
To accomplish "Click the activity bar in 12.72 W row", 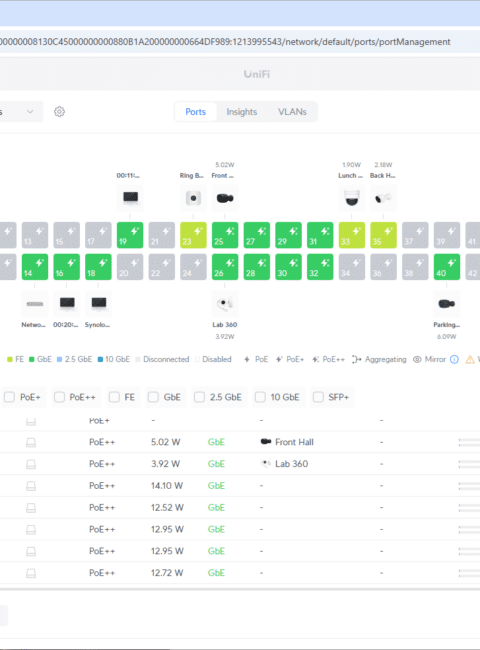I will click(x=469, y=573).
